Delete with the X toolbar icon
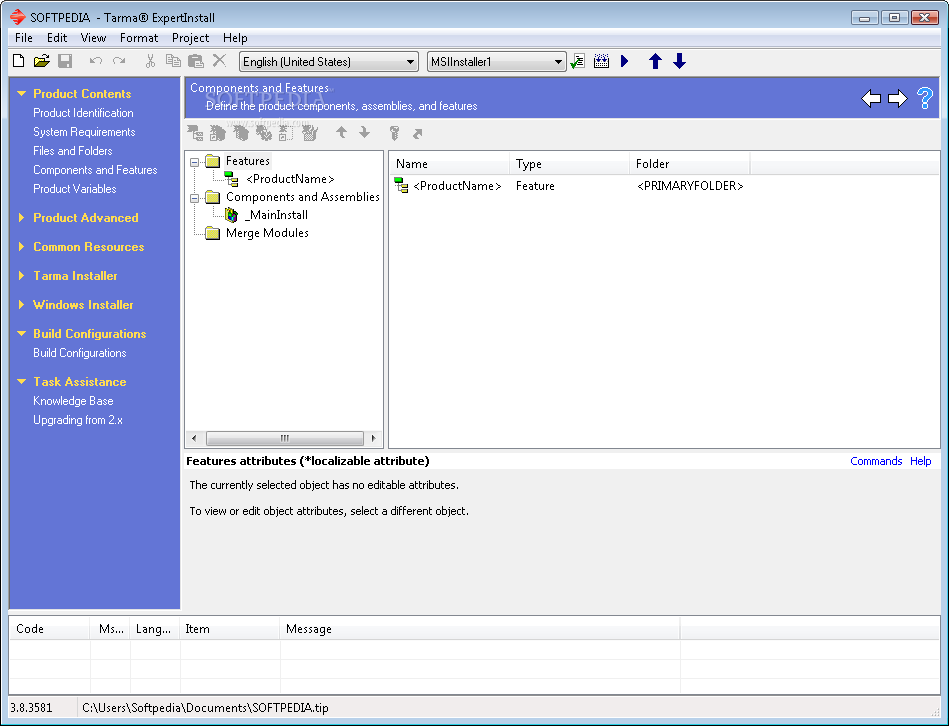 (219, 60)
